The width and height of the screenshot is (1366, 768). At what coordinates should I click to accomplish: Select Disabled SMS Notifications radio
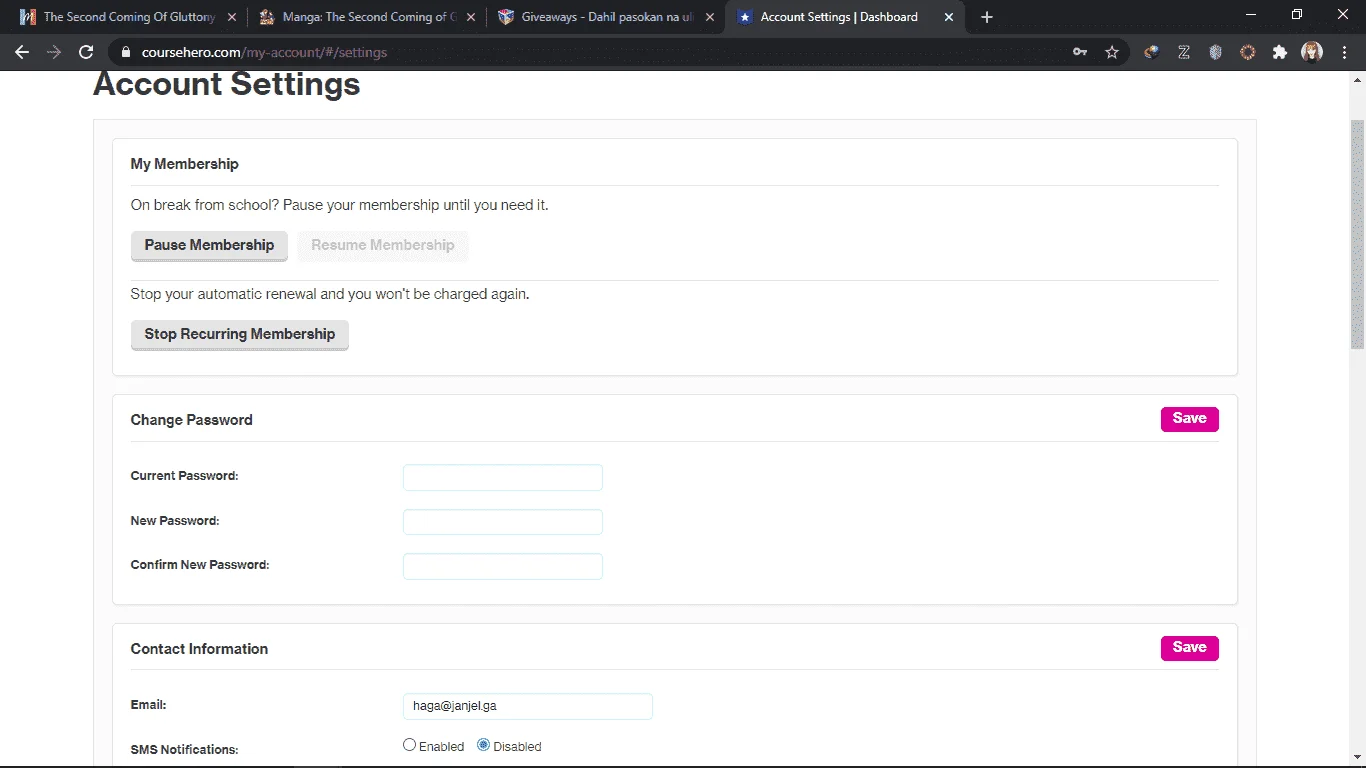pyautogui.click(x=484, y=745)
